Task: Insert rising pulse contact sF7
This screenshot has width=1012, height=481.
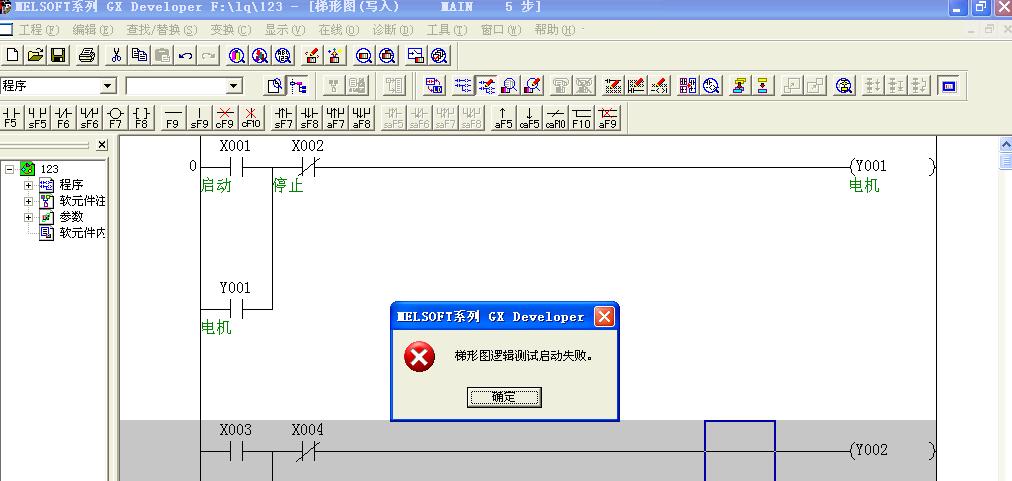Action: 284,118
